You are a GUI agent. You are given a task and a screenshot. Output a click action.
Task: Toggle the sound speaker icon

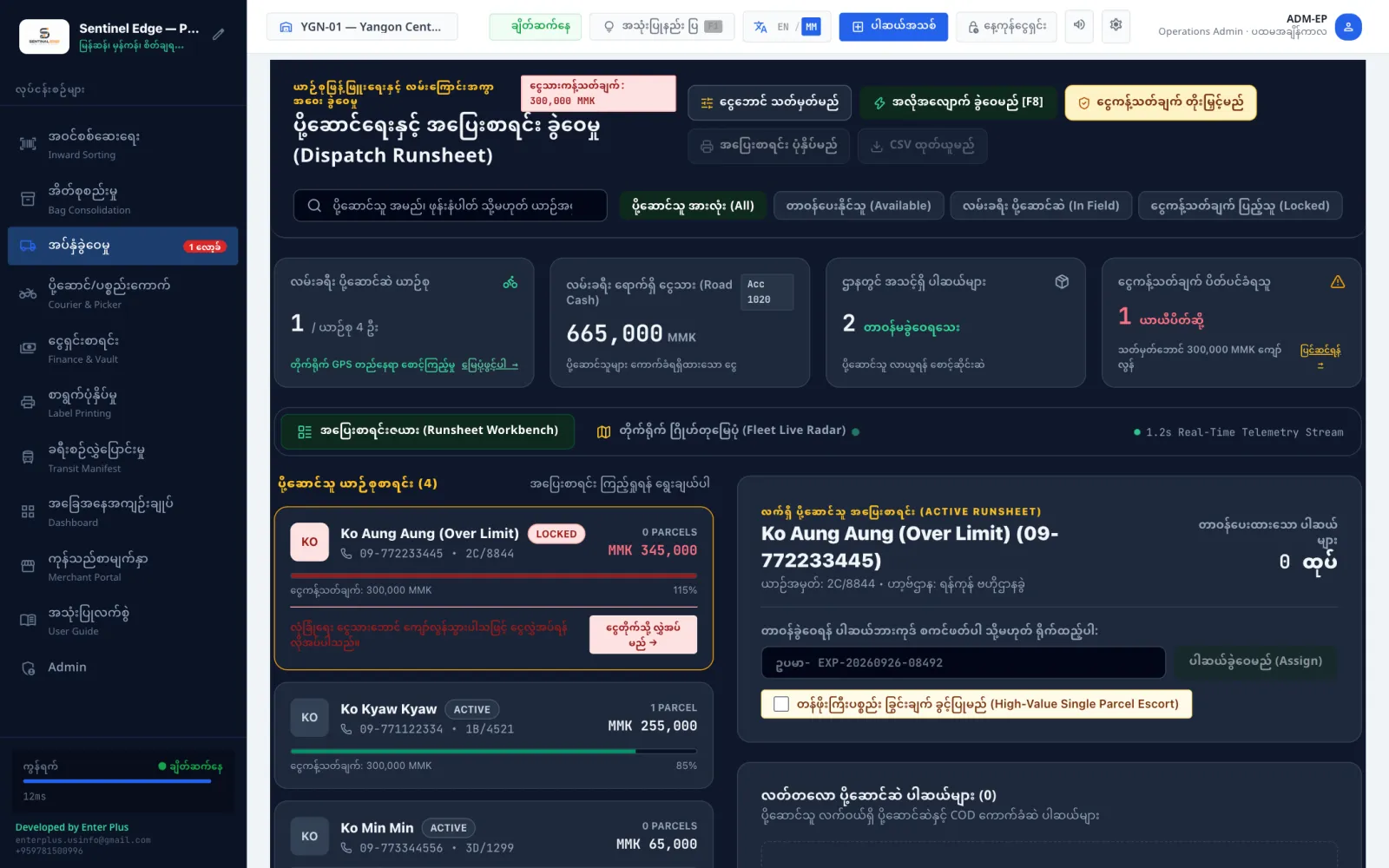(1079, 26)
